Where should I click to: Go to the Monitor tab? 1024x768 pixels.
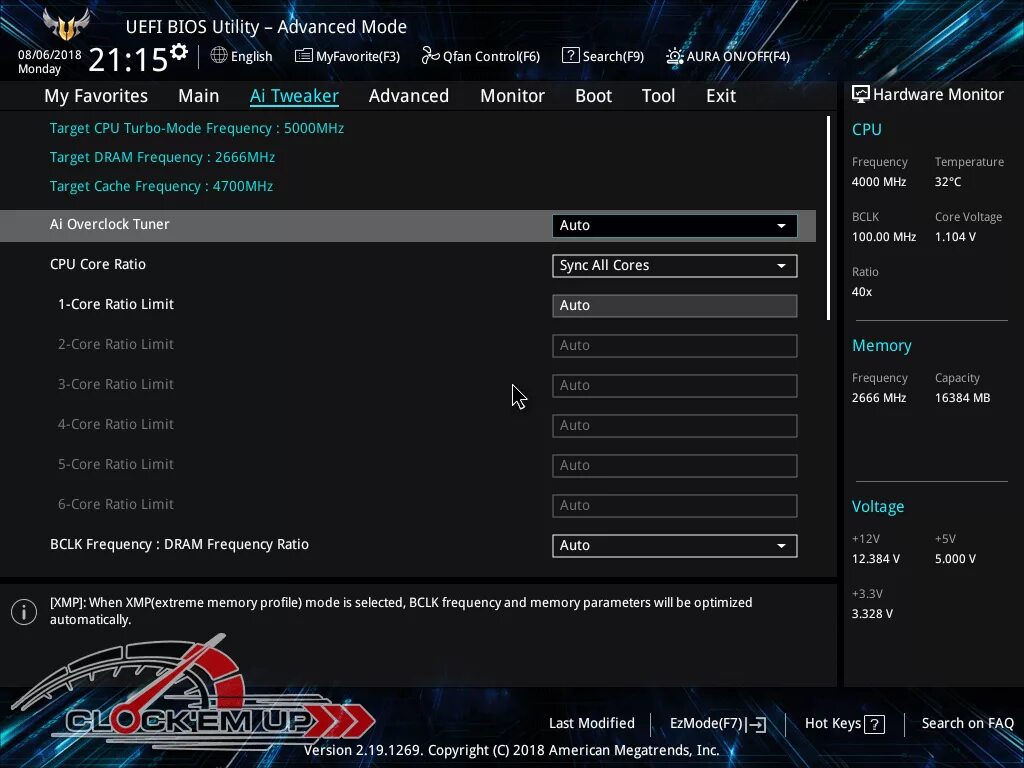[512, 96]
